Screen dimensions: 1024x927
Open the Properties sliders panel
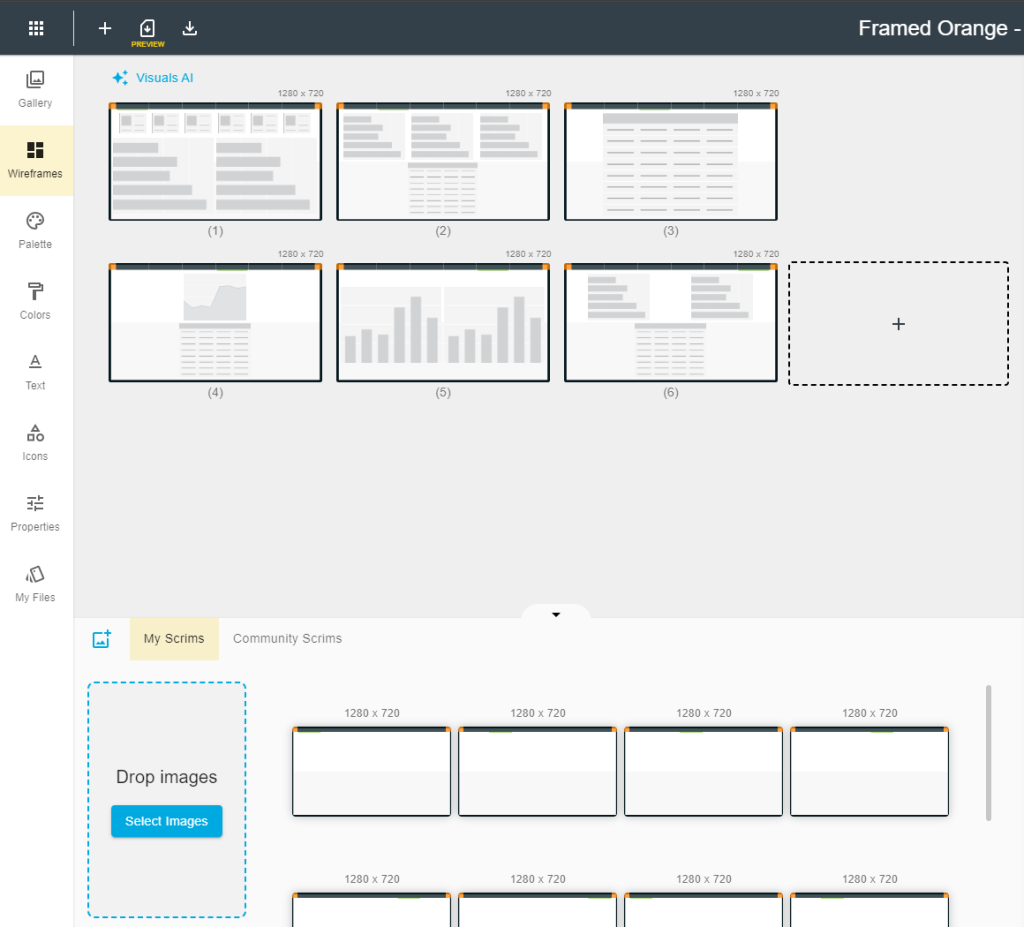pos(35,513)
